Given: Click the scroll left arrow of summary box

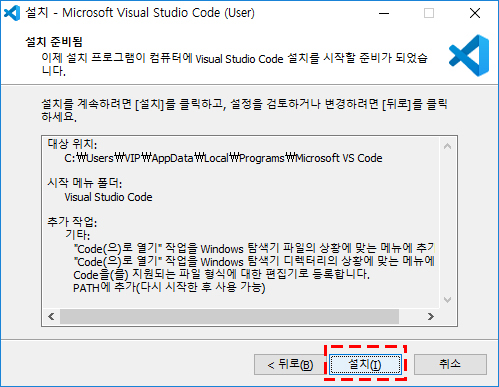Looking at the screenshot, I should tap(51, 316).
